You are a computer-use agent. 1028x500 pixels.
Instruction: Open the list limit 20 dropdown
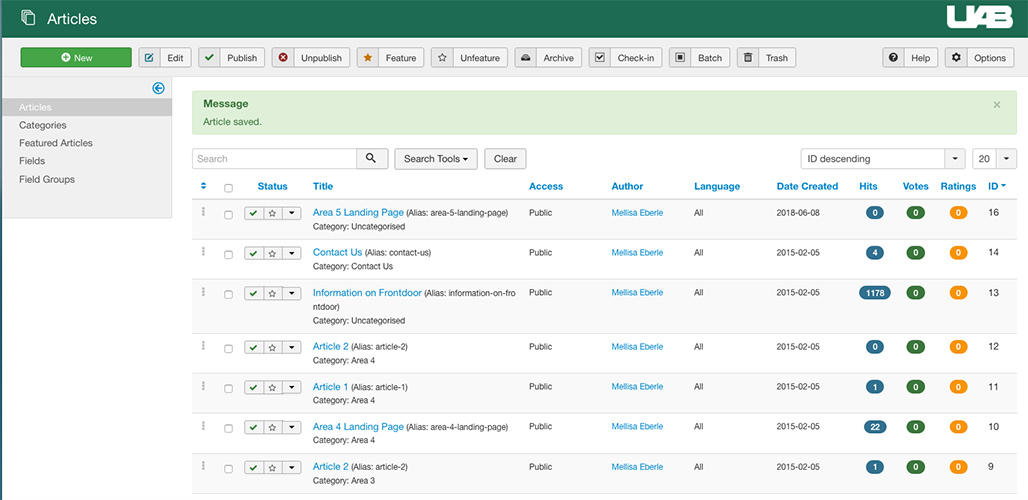pos(994,159)
